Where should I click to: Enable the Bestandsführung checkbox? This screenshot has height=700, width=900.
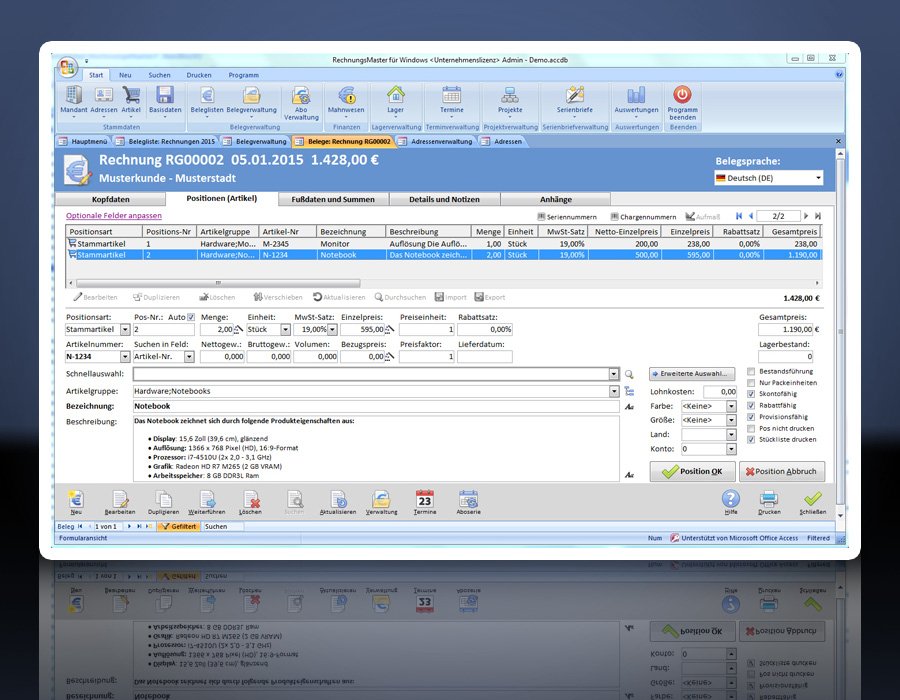pos(751,371)
